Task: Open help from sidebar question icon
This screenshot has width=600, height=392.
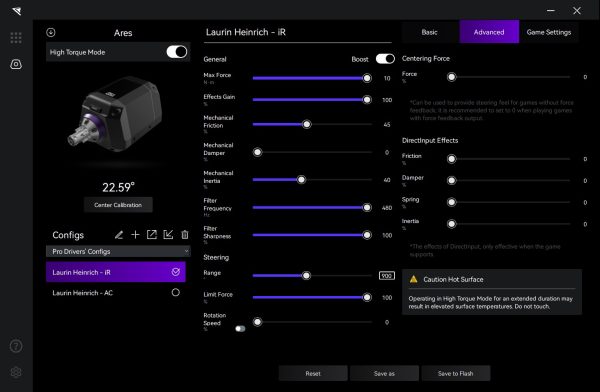Action: tap(16, 346)
